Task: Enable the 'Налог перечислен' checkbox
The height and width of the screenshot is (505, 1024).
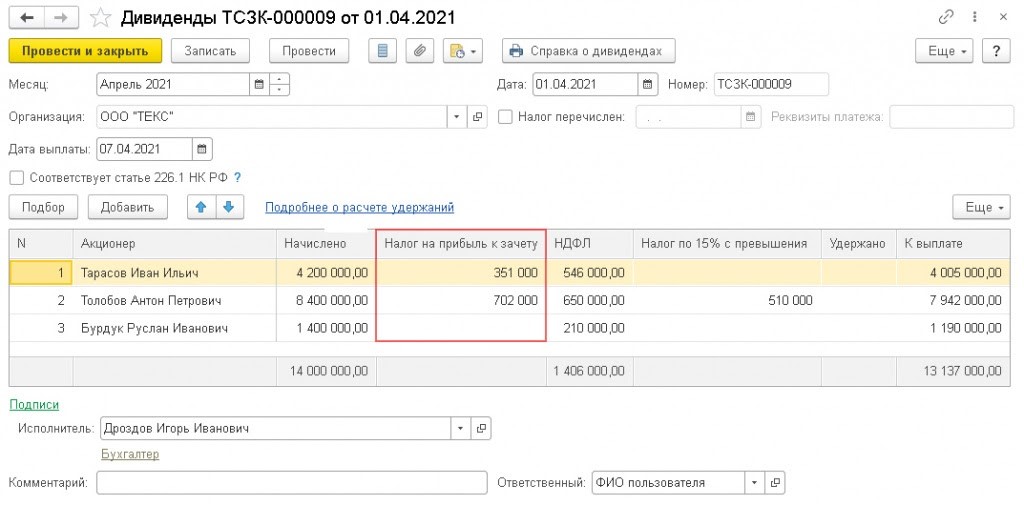Action: click(506, 117)
